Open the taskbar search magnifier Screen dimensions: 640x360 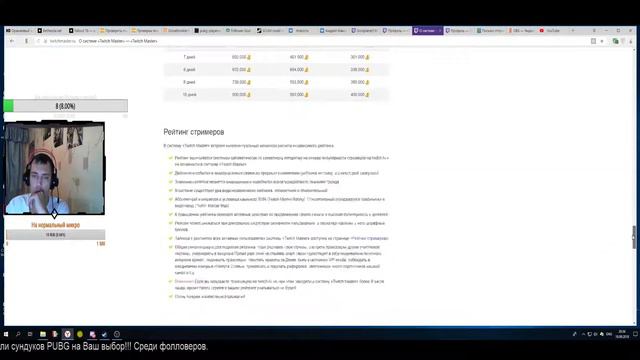18,334
